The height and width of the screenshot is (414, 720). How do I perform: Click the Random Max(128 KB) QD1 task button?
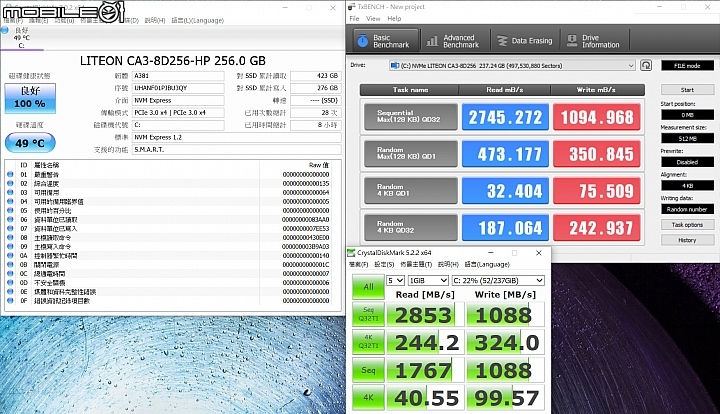coord(411,153)
